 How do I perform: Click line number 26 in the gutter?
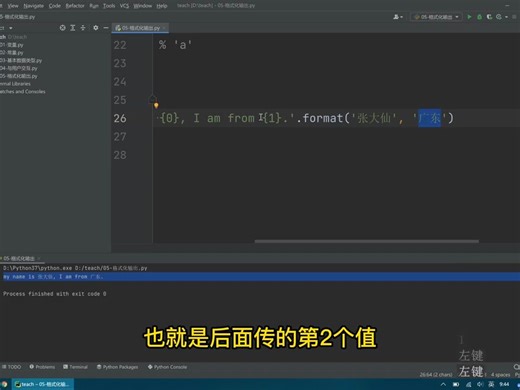120,118
